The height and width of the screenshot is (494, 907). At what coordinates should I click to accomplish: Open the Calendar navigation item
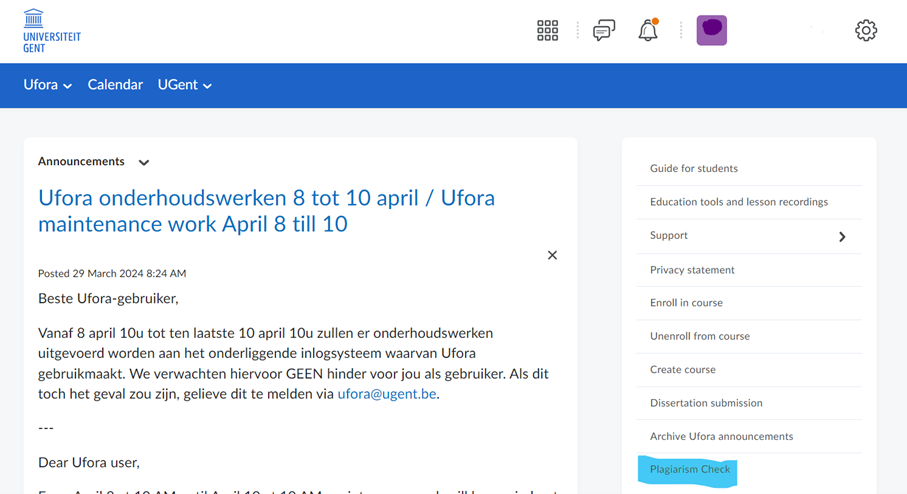coord(115,85)
